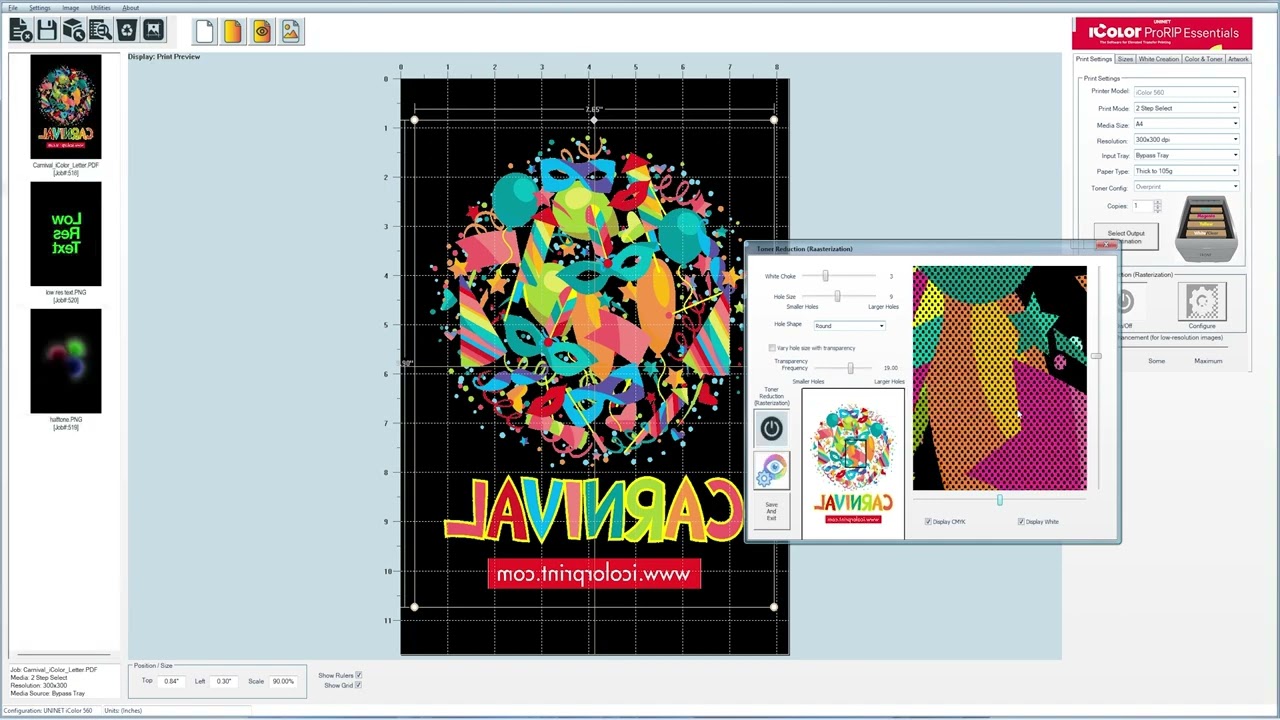Click the Save And Exit button
The height and width of the screenshot is (720, 1280).
[x=771, y=511]
